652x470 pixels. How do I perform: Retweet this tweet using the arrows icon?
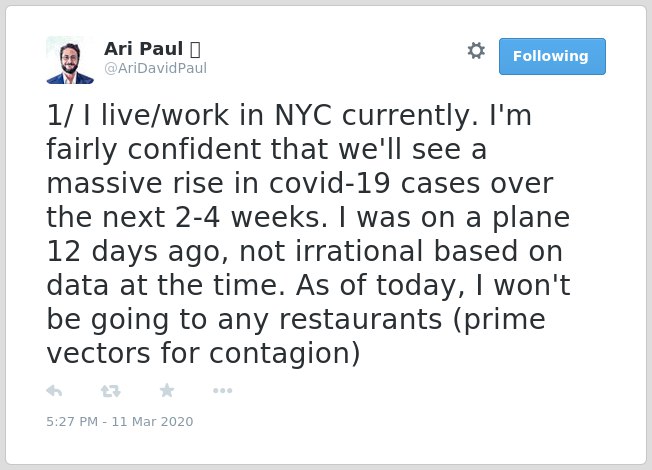click(x=111, y=391)
